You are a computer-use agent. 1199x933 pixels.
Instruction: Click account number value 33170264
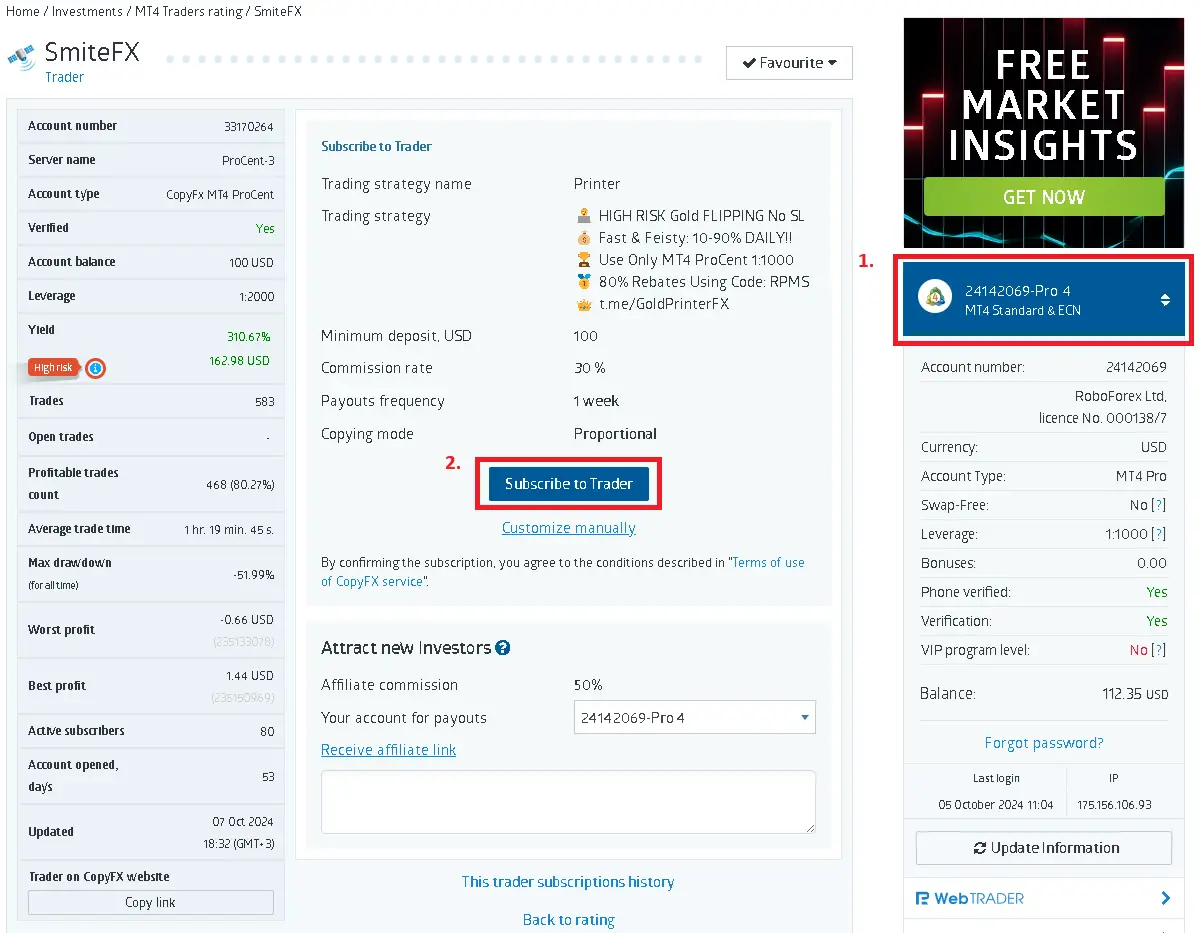(249, 126)
